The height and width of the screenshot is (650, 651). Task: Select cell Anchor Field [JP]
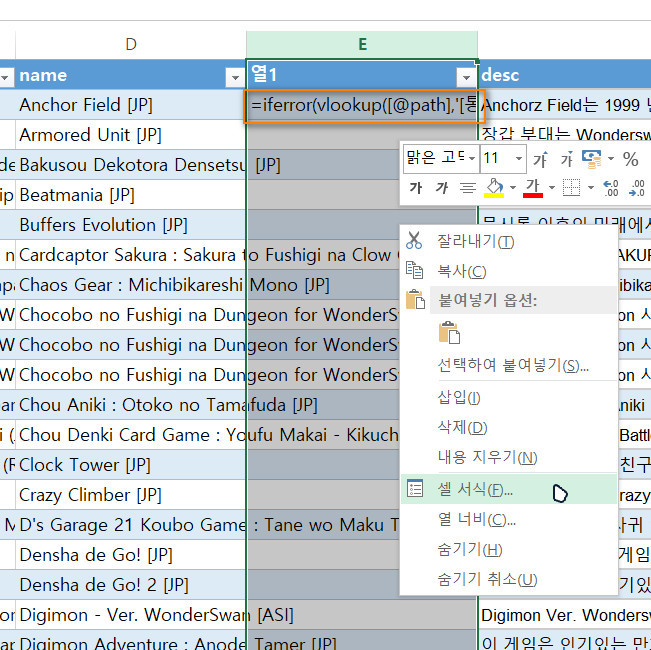point(131,105)
